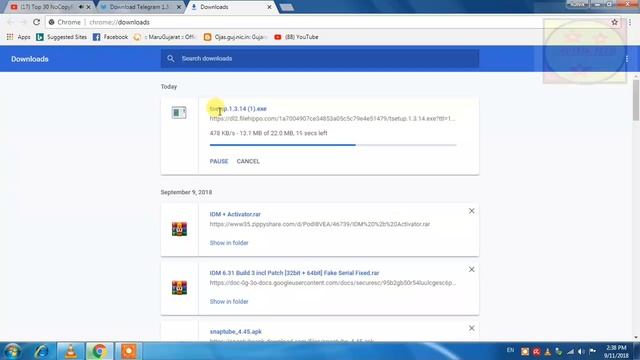Click the tsetup download progress bar
This screenshot has height=360, width=640.
click(333, 145)
